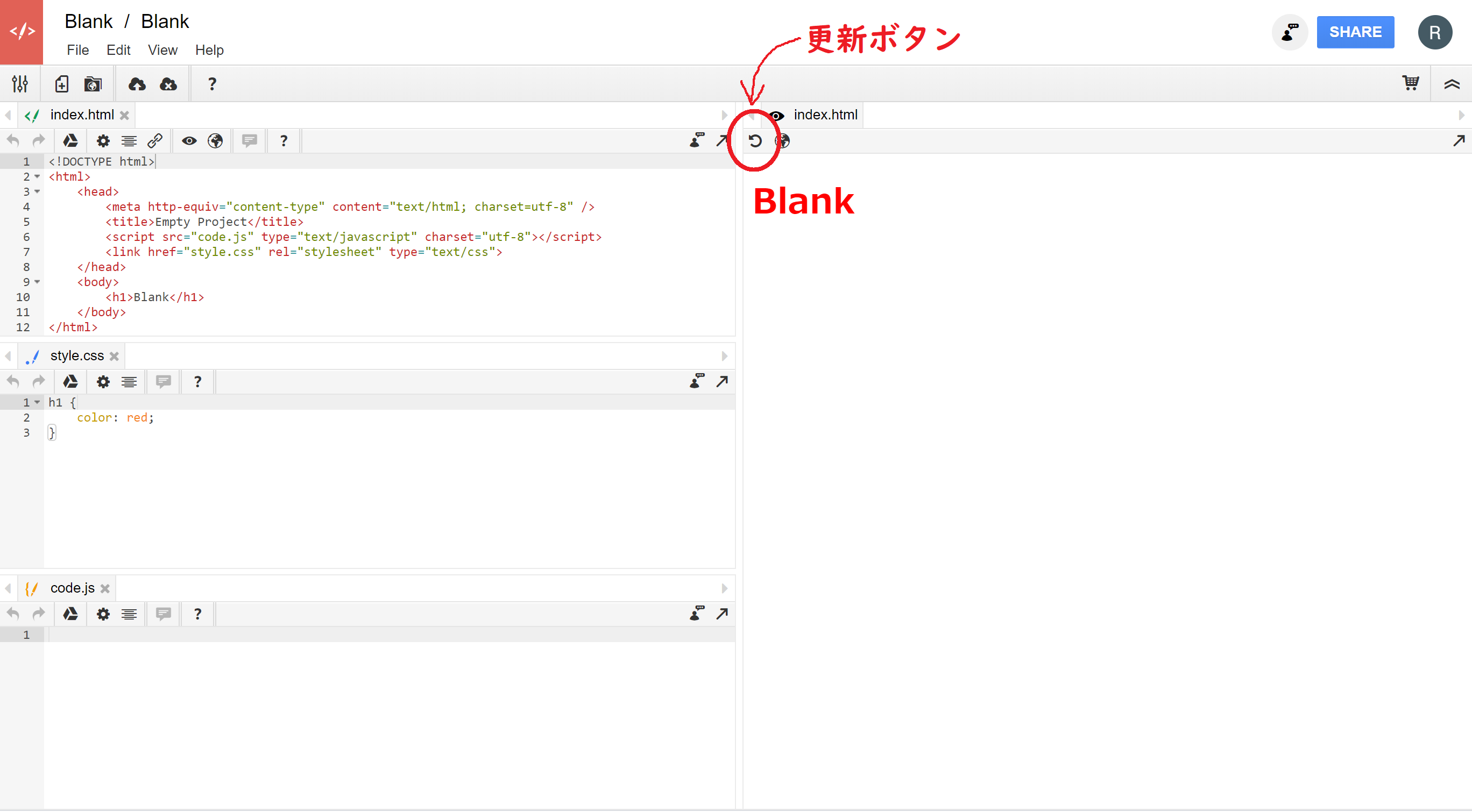Click inside the empty code.js line 1
1472x812 pixels.
pyautogui.click(x=390, y=635)
